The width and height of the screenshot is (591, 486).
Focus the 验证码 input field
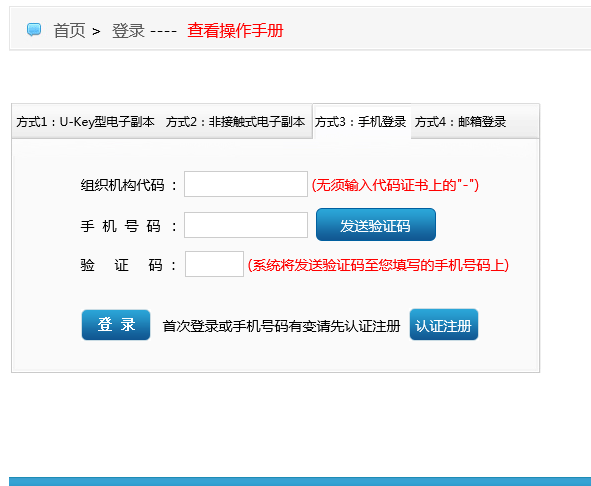click(x=214, y=264)
